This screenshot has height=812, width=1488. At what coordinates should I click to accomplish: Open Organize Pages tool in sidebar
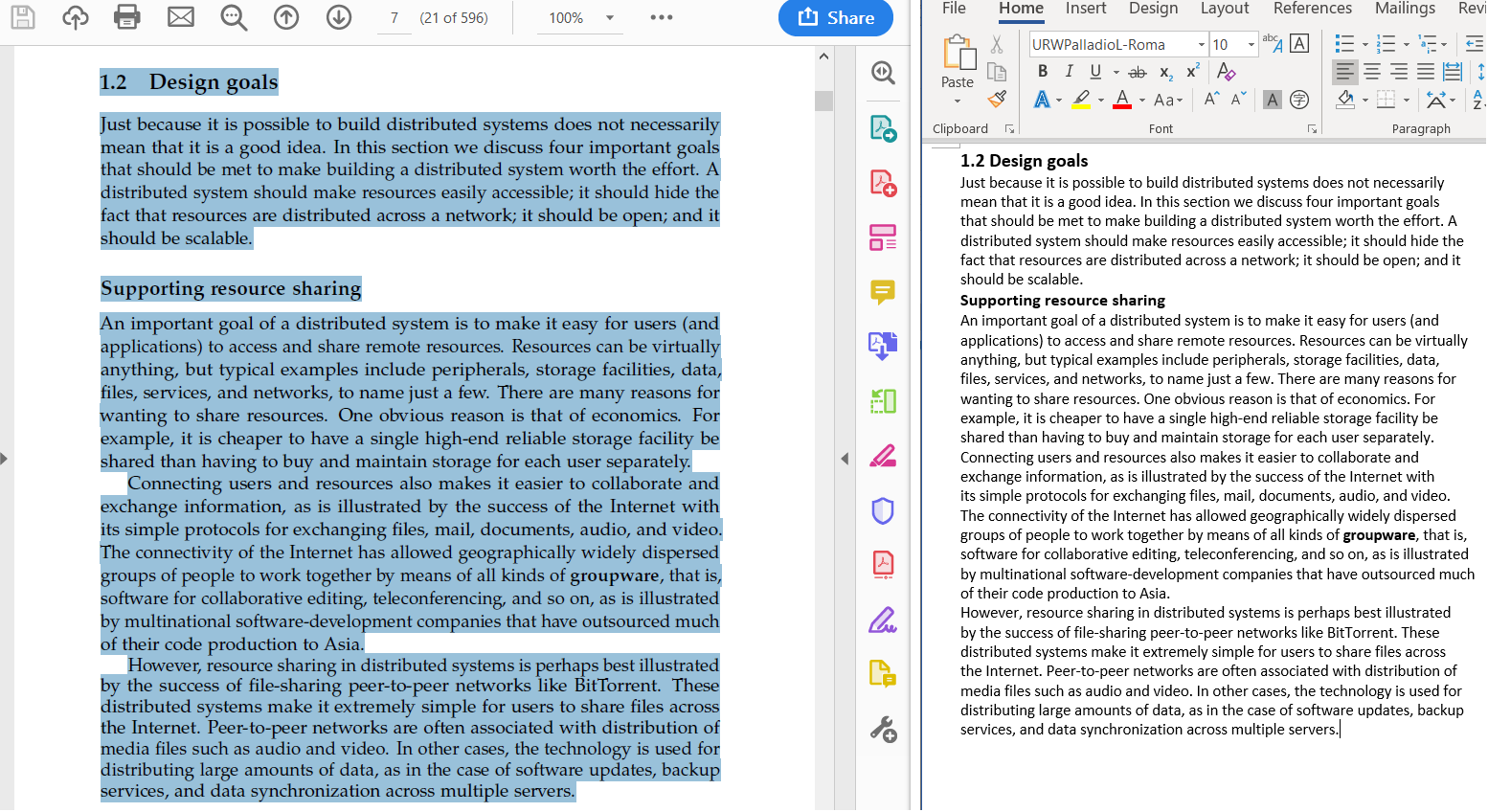883,237
